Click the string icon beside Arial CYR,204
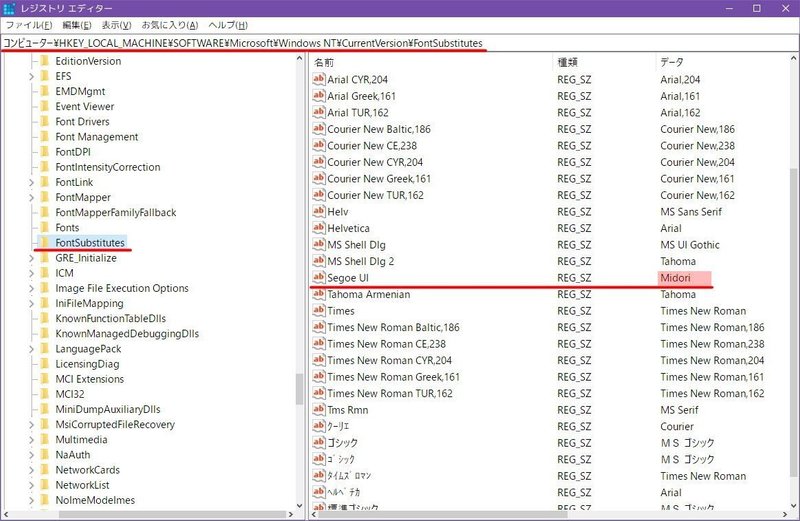This screenshot has width=800, height=521. [319, 79]
